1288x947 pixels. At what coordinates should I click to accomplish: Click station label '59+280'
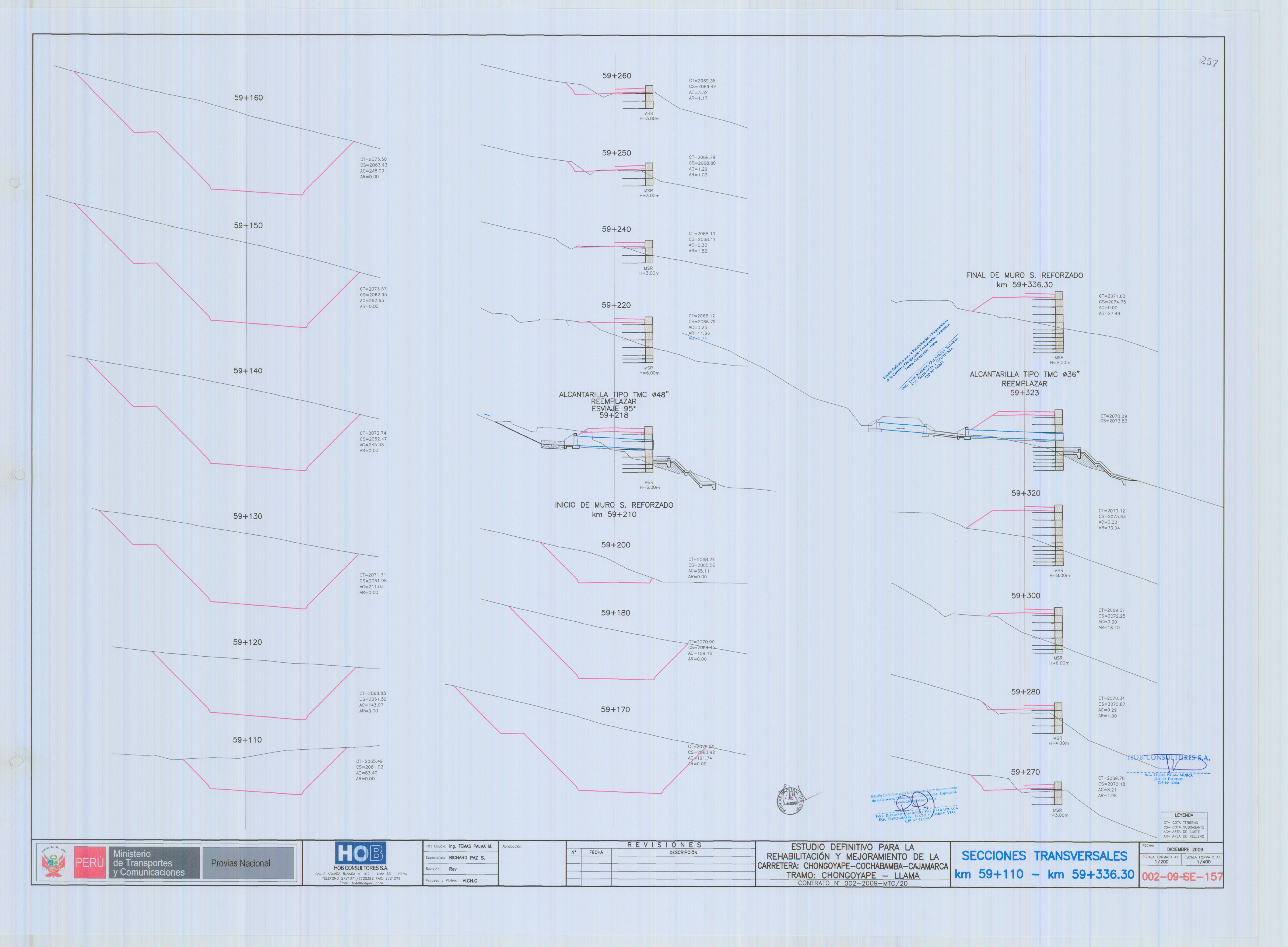point(1025,692)
